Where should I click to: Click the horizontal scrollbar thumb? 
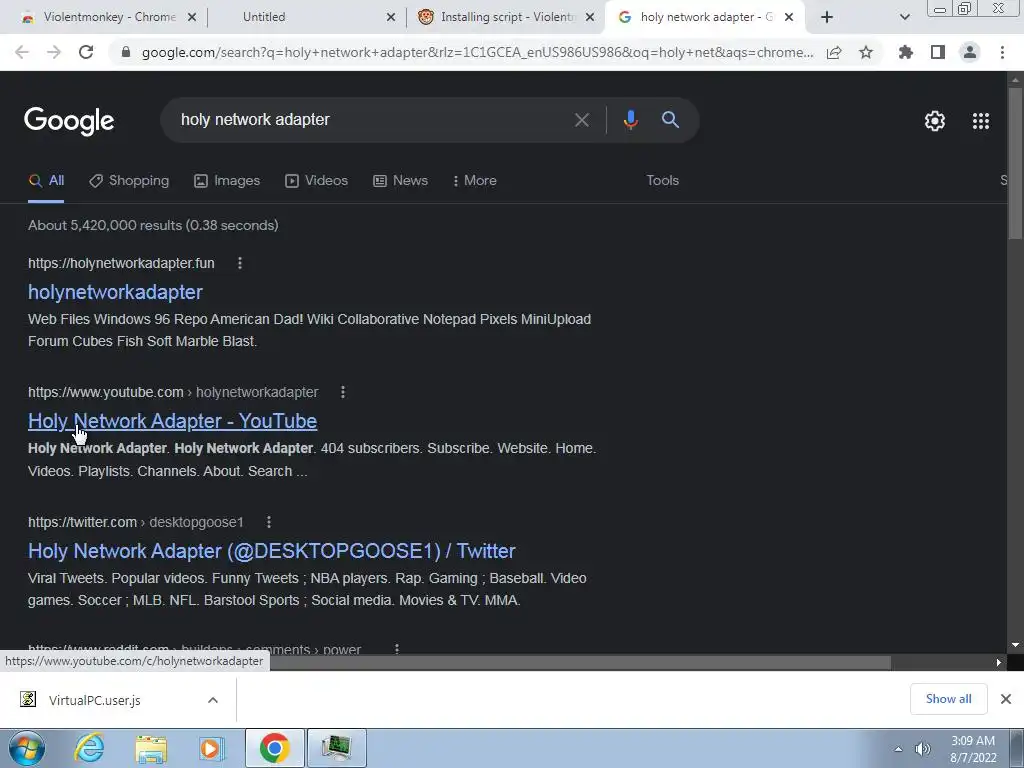tap(580, 662)
